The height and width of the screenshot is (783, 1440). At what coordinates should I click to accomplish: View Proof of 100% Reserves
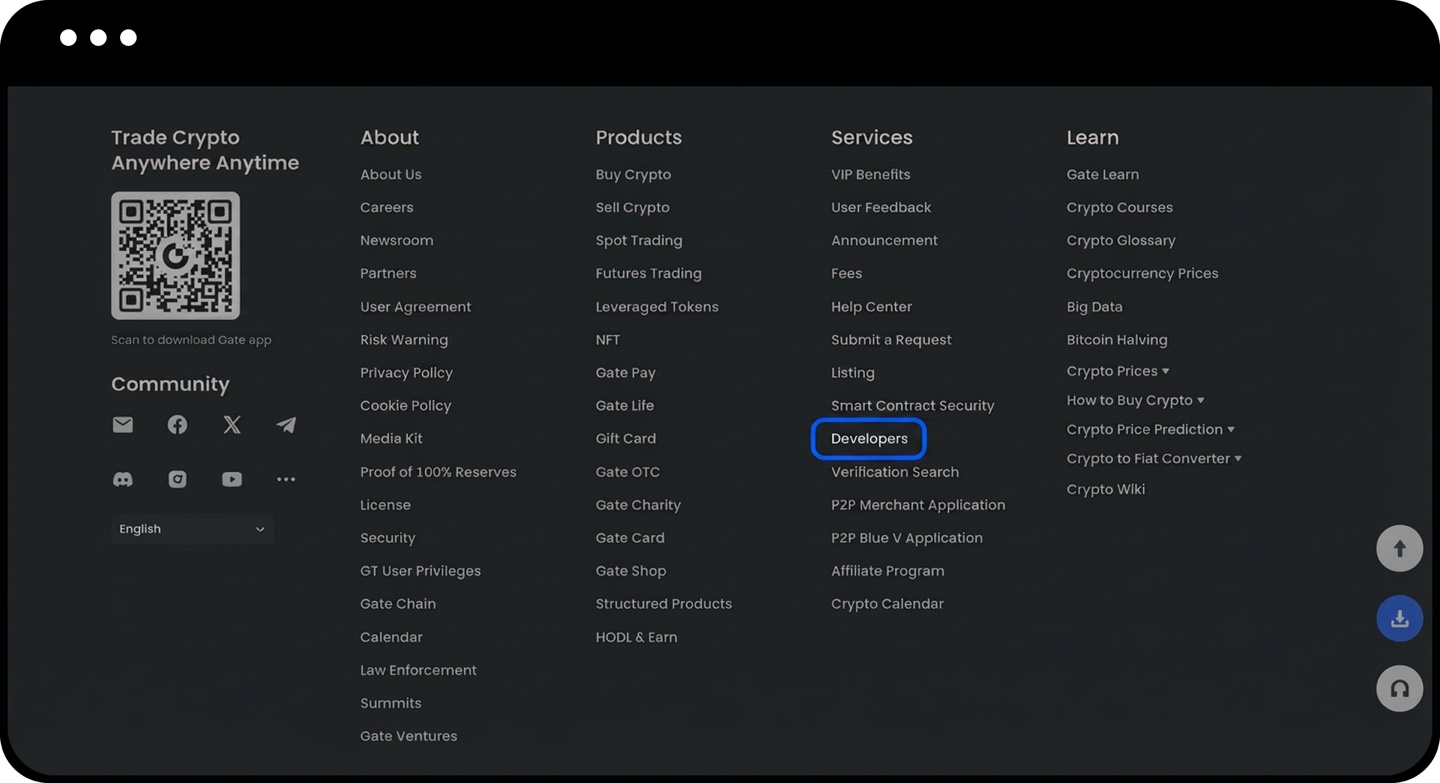pos(438,472)
